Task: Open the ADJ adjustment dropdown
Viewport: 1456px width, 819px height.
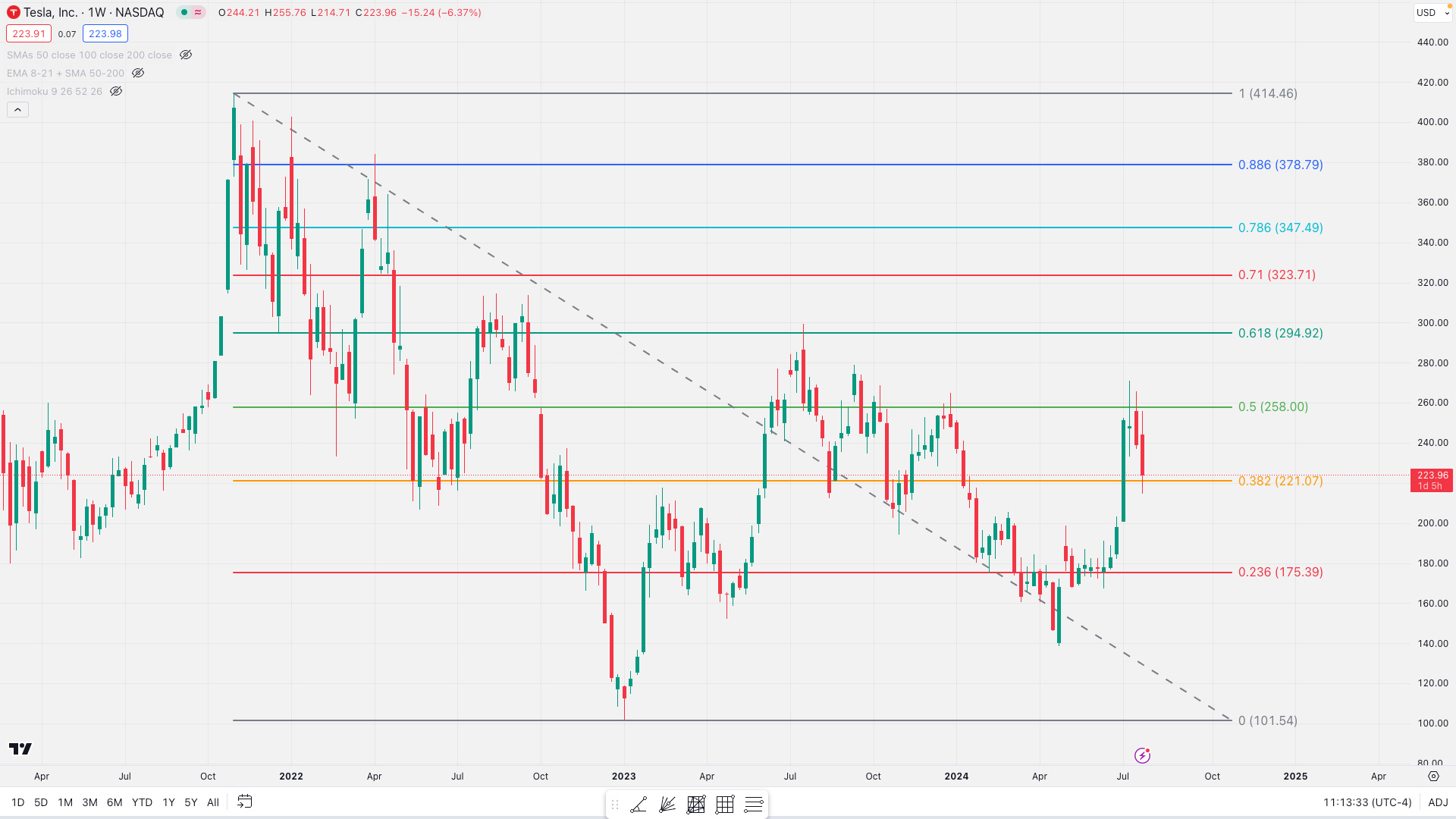Action: (x=1438, y=802)
